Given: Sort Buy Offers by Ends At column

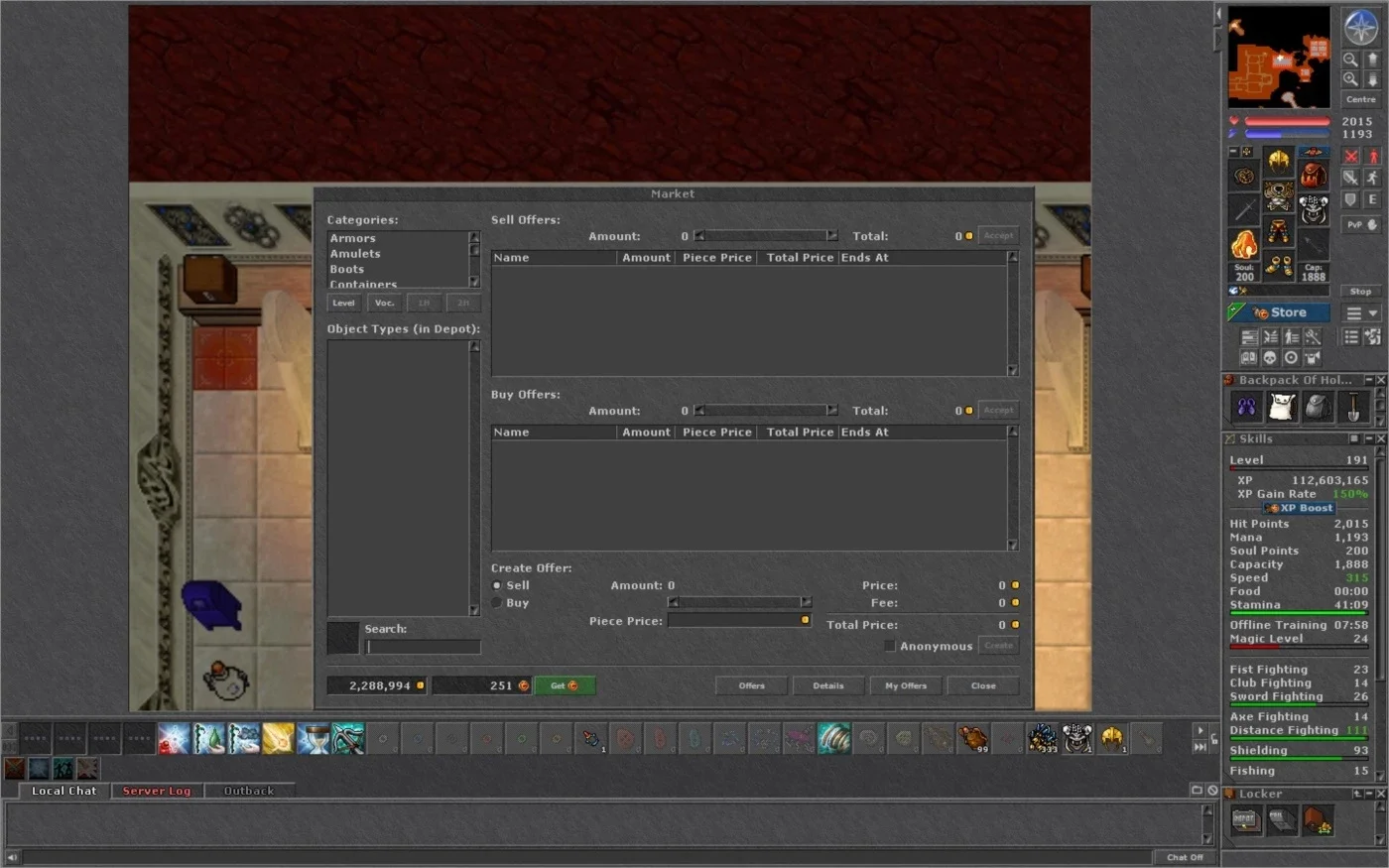Looking at the screenshot, I should tap(921, 433).
